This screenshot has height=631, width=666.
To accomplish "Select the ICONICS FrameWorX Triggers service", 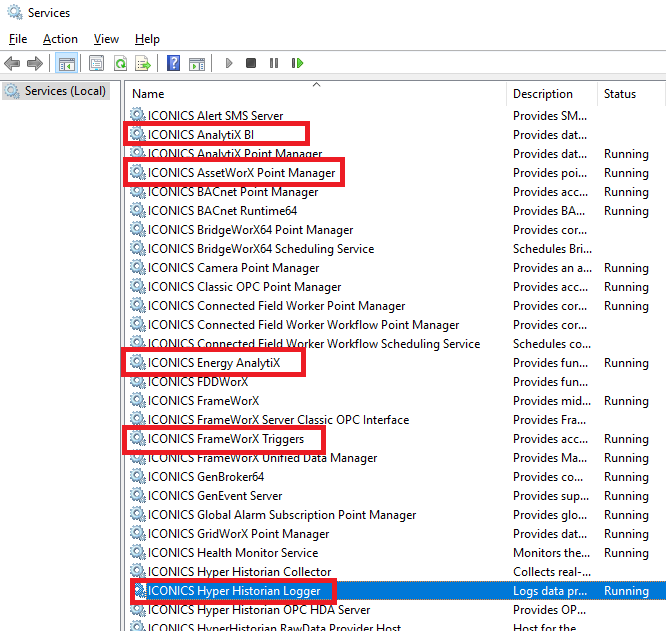I will [x=225, y=439].
